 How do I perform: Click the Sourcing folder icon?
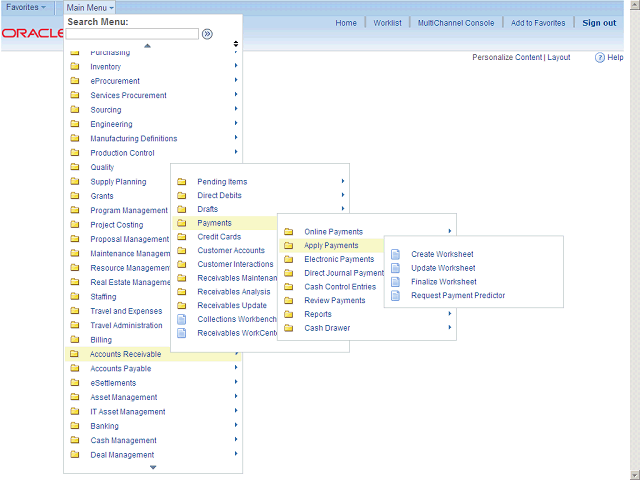[x=75, y=109]
